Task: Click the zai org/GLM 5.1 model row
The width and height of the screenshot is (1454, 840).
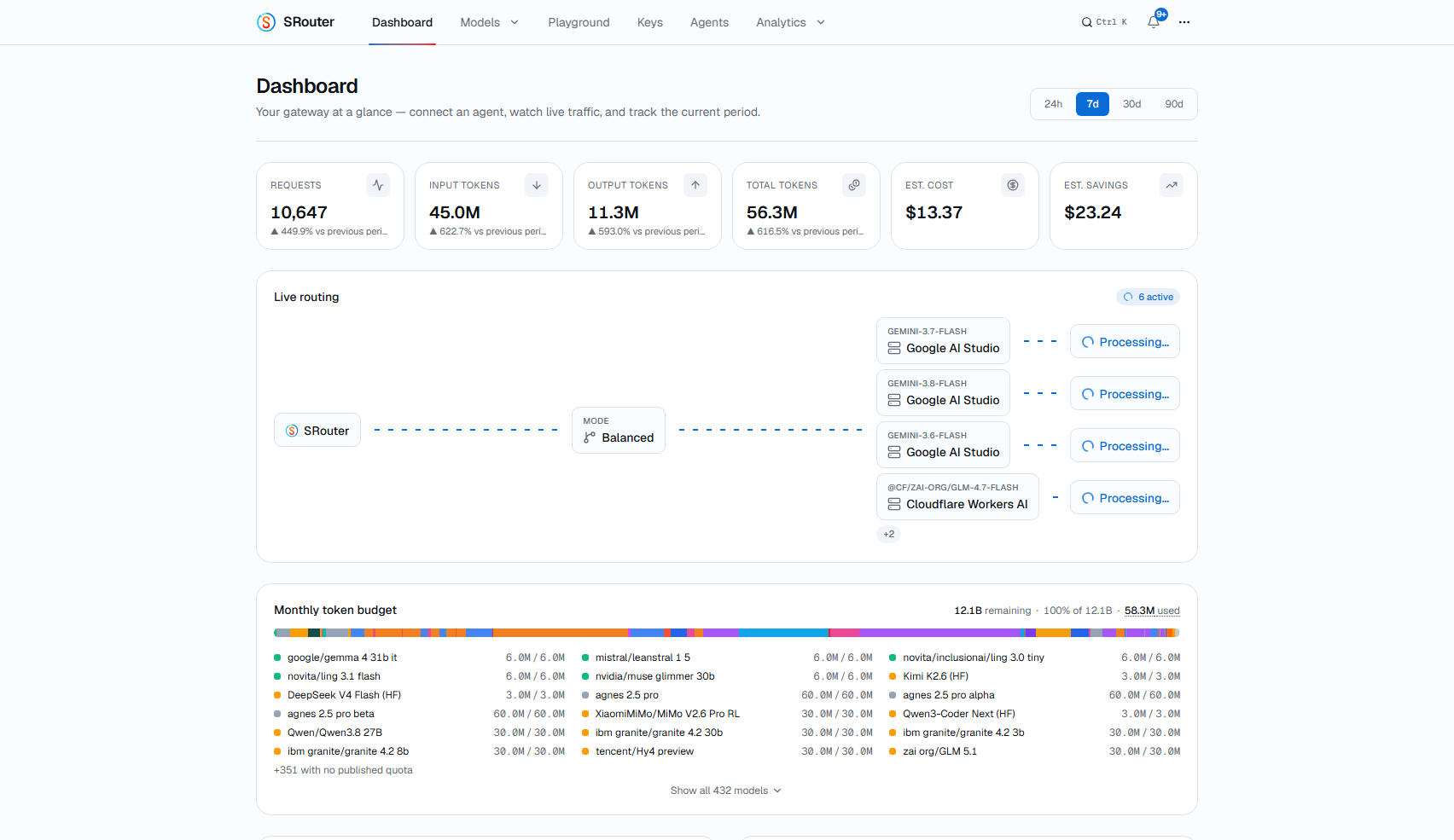Action: (1035, 751)
